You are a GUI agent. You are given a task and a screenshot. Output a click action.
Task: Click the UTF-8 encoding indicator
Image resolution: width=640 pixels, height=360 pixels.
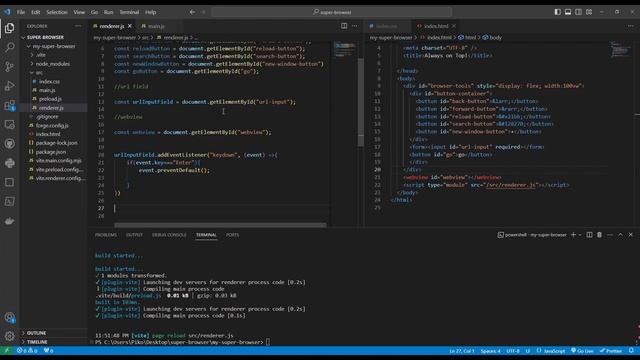513,351
